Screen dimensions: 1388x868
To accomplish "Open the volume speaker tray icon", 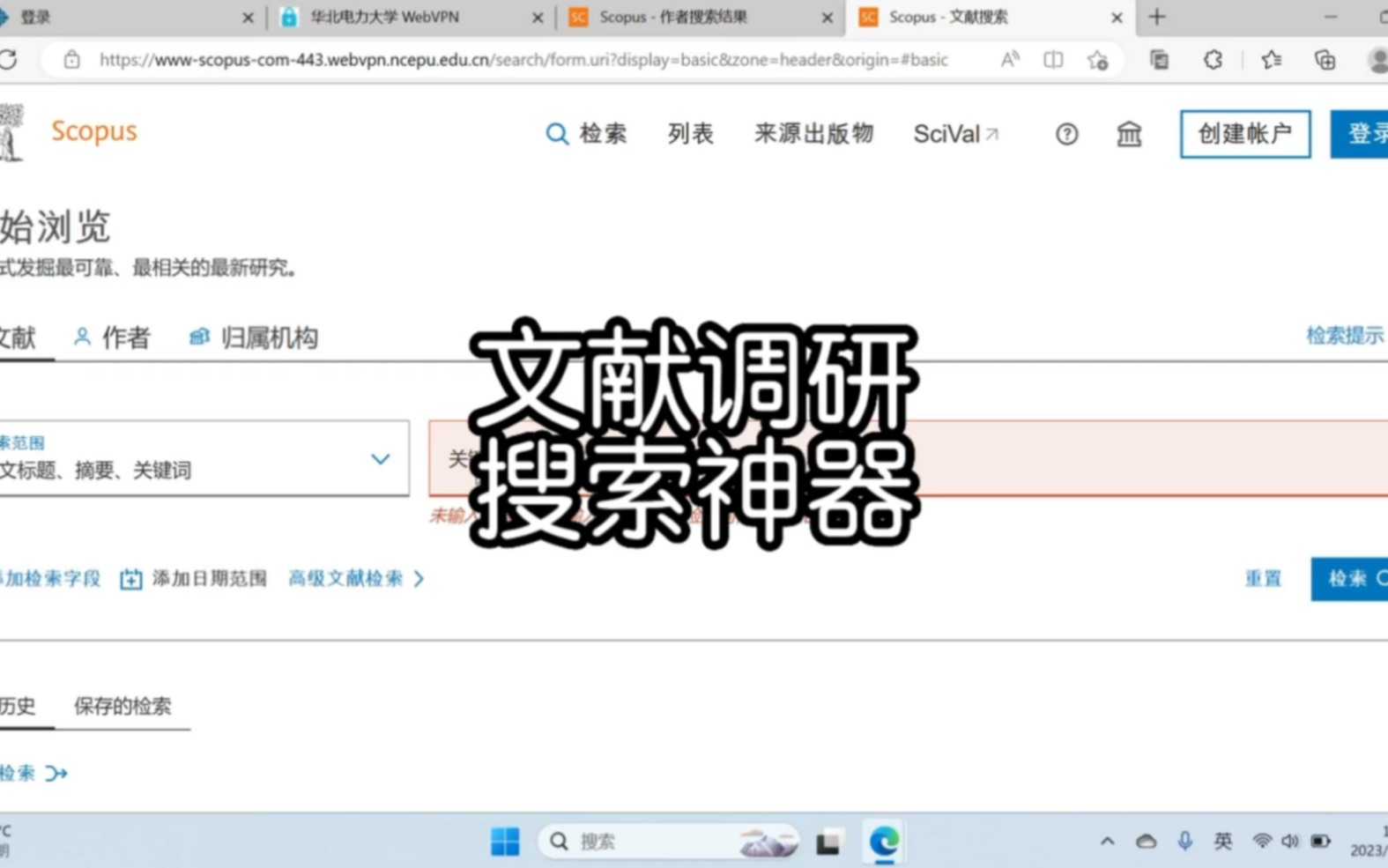I will 1290,842.
